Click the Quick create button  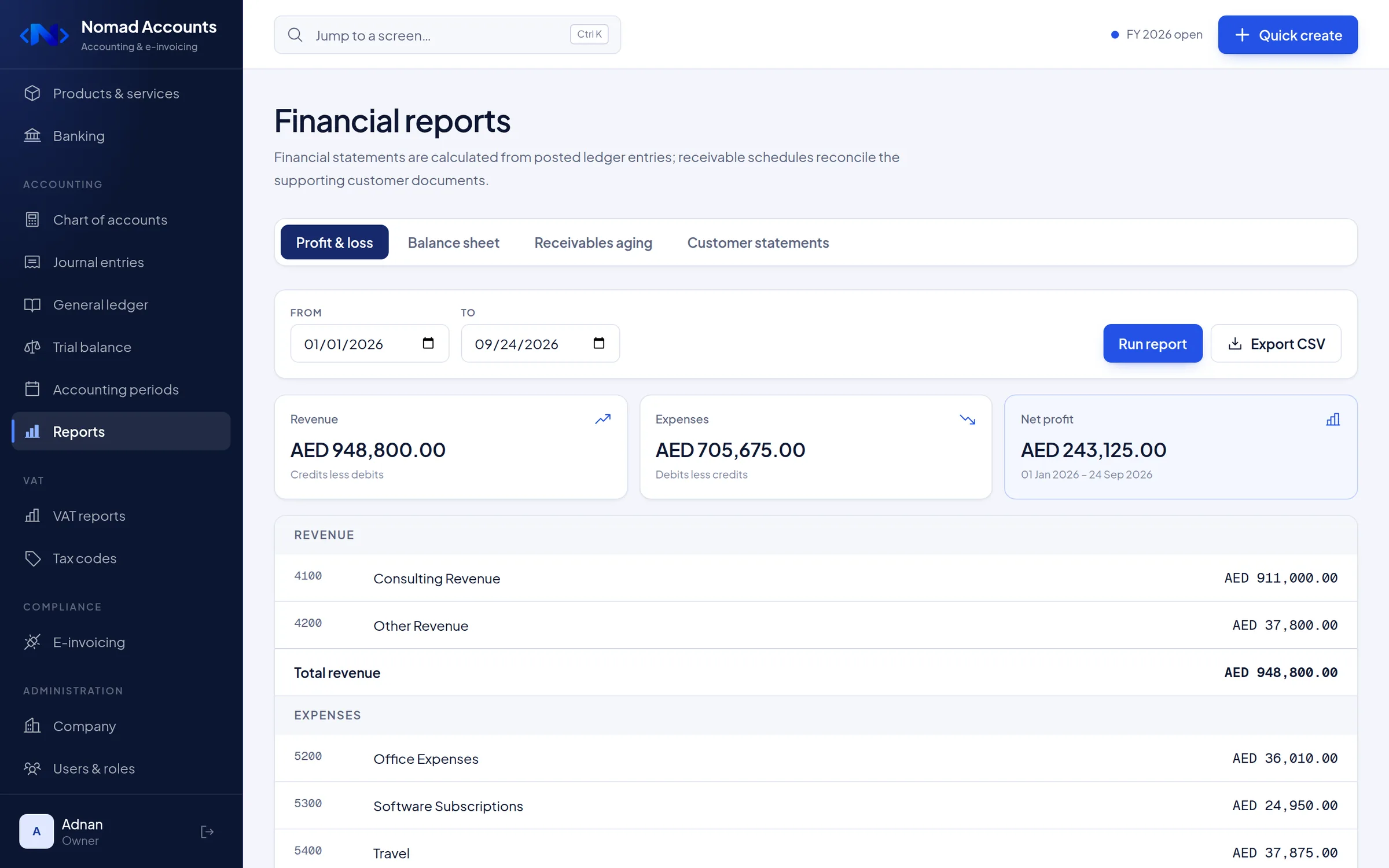pyautogui.click(x=1288, y=35)
